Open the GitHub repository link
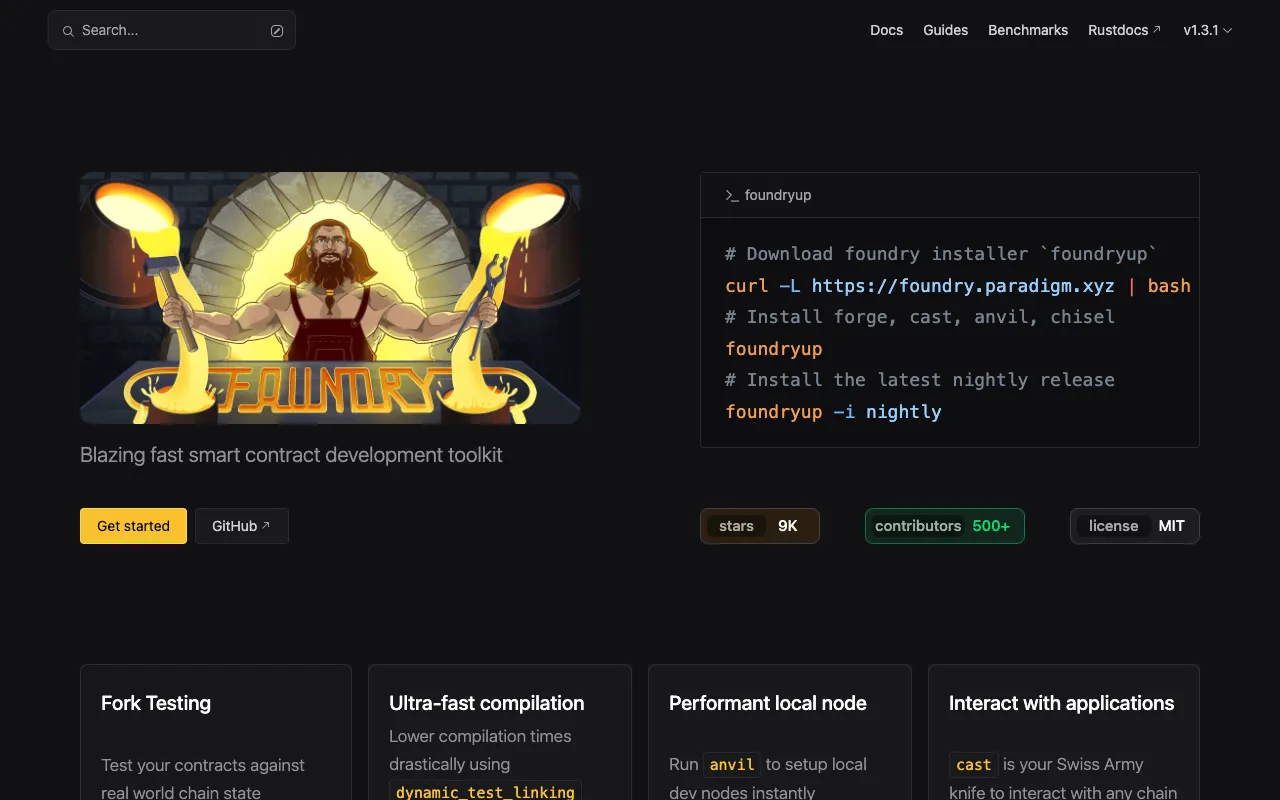This screenshot has width=1280, height=800. click(x=241, y=525)
